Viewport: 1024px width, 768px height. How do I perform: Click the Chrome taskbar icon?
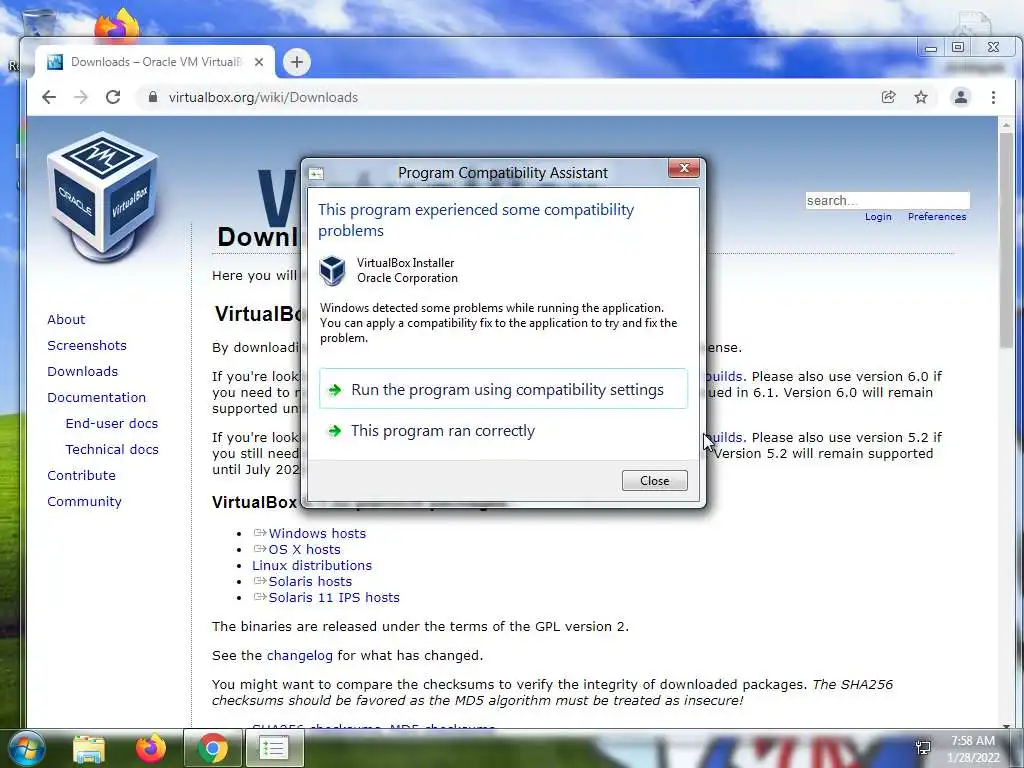[x=212, y=748]
